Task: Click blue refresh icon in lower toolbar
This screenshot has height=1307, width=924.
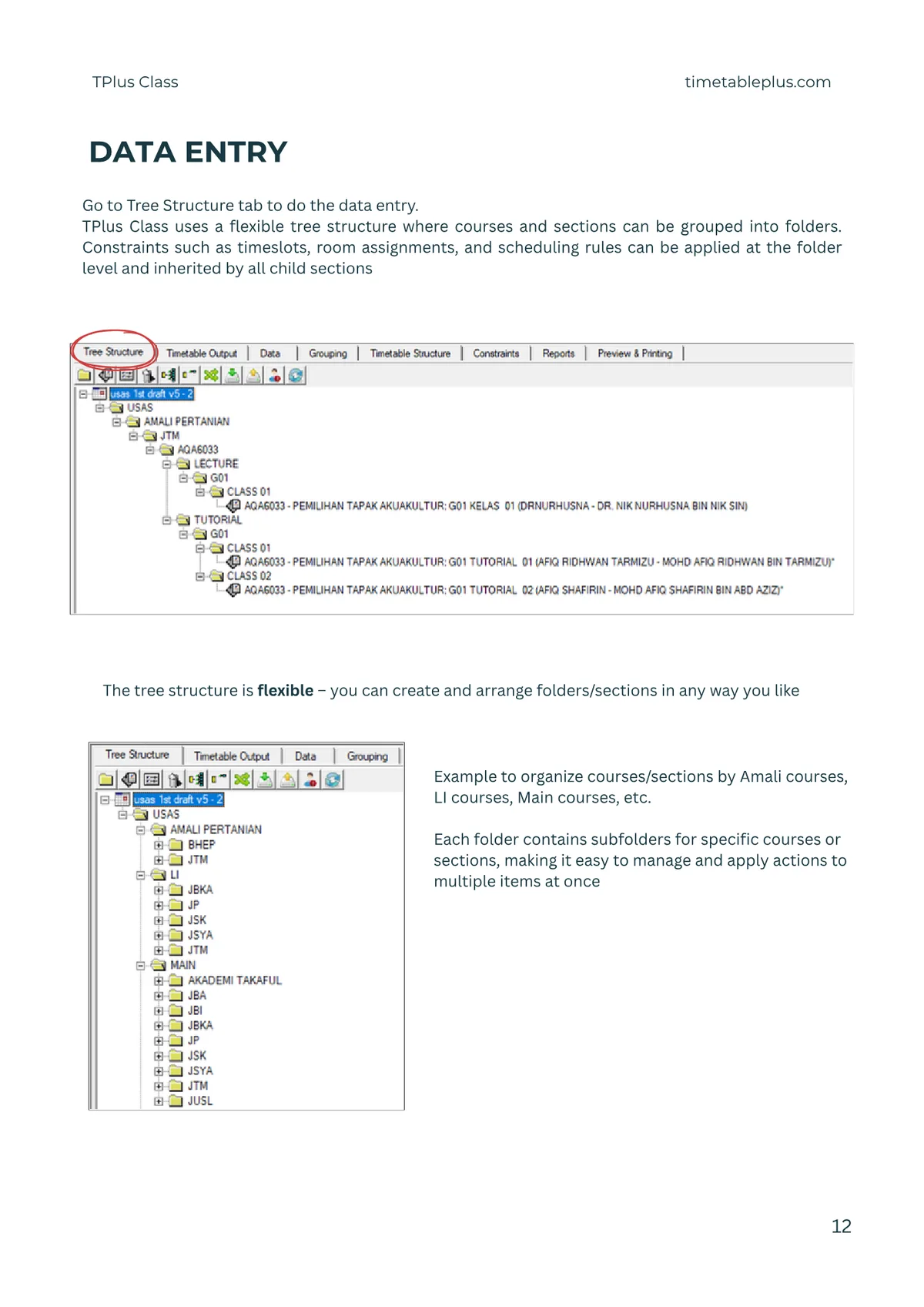Action: pyautogui.click(x=333, y=779)
